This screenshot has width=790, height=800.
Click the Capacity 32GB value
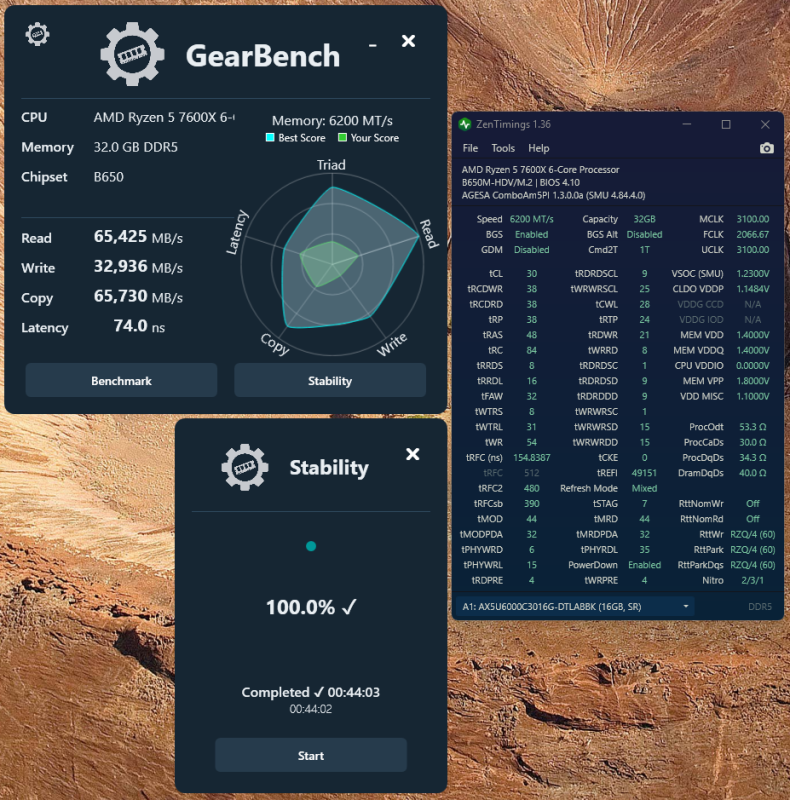644,219
